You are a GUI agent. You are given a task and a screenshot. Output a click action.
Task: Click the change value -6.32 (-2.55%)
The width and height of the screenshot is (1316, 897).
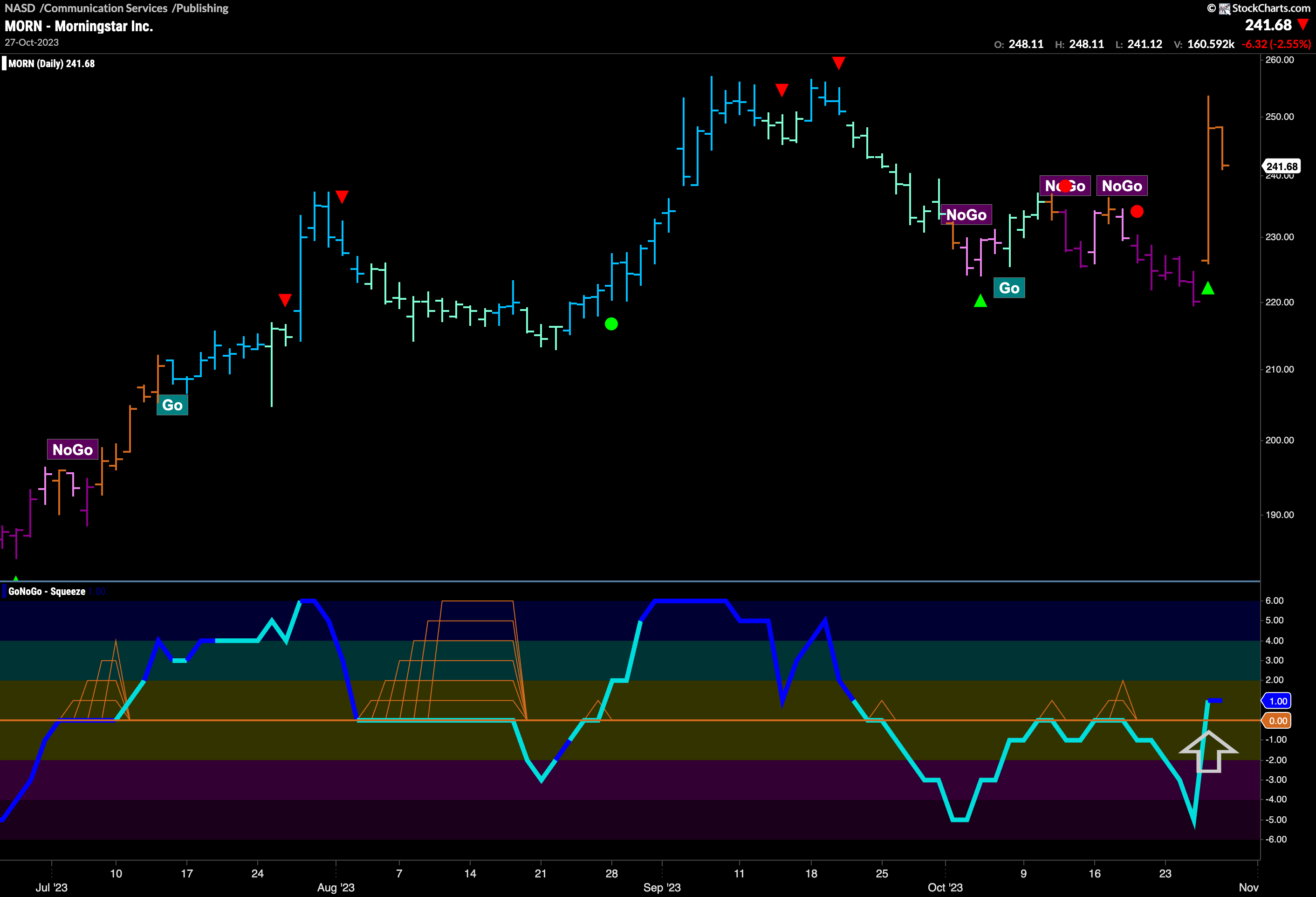click(x=1276, y=44)
